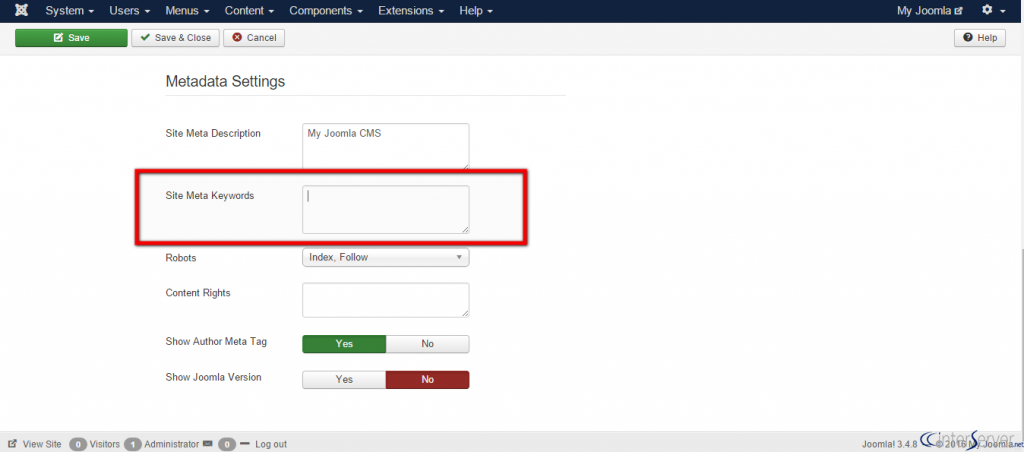Open the Extensions menu
The height and width of the screenshot is (452, 1024).
click(x=411, y=11)
